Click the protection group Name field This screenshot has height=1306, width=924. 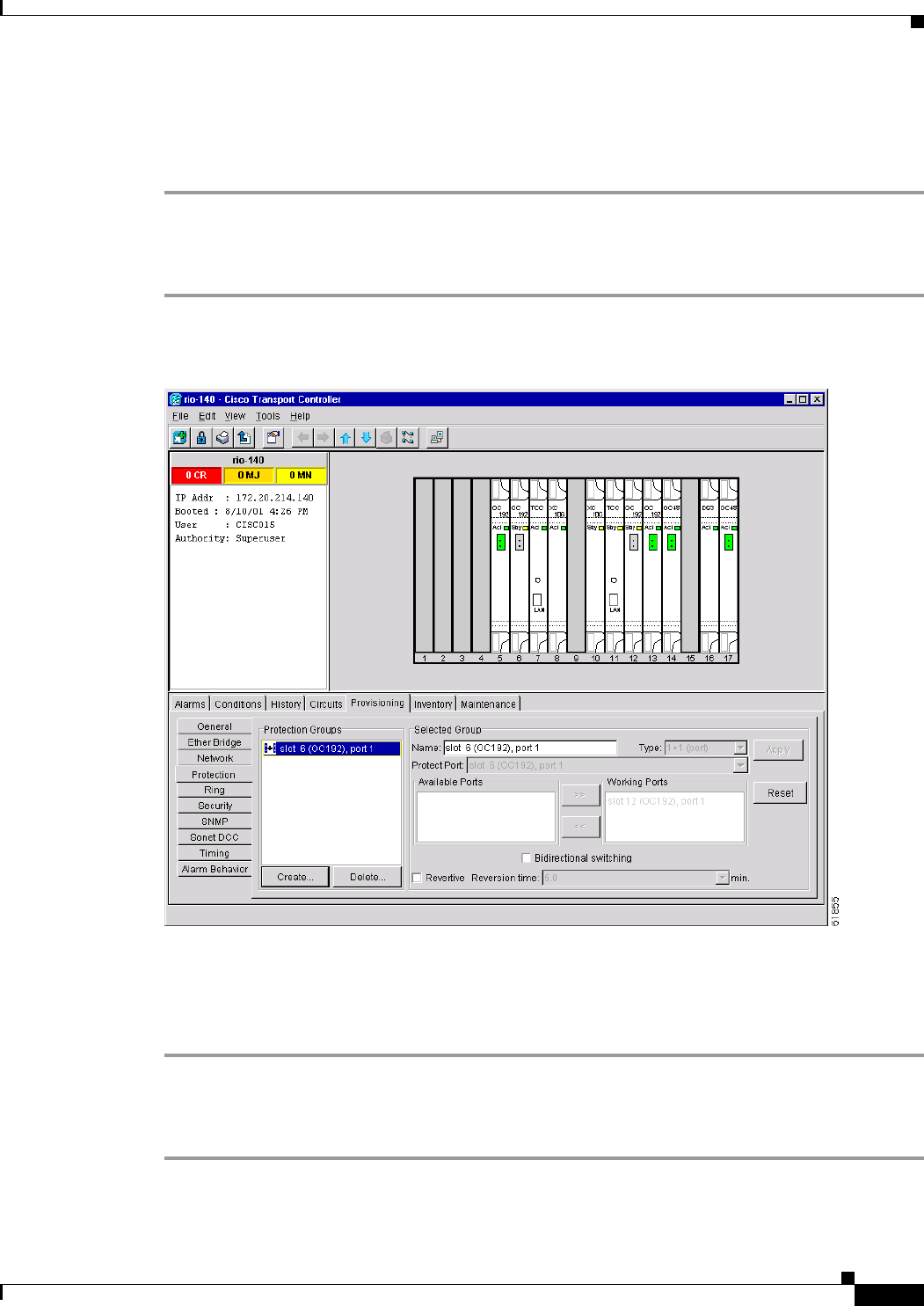pyautogui.click(x=530, y=748)
